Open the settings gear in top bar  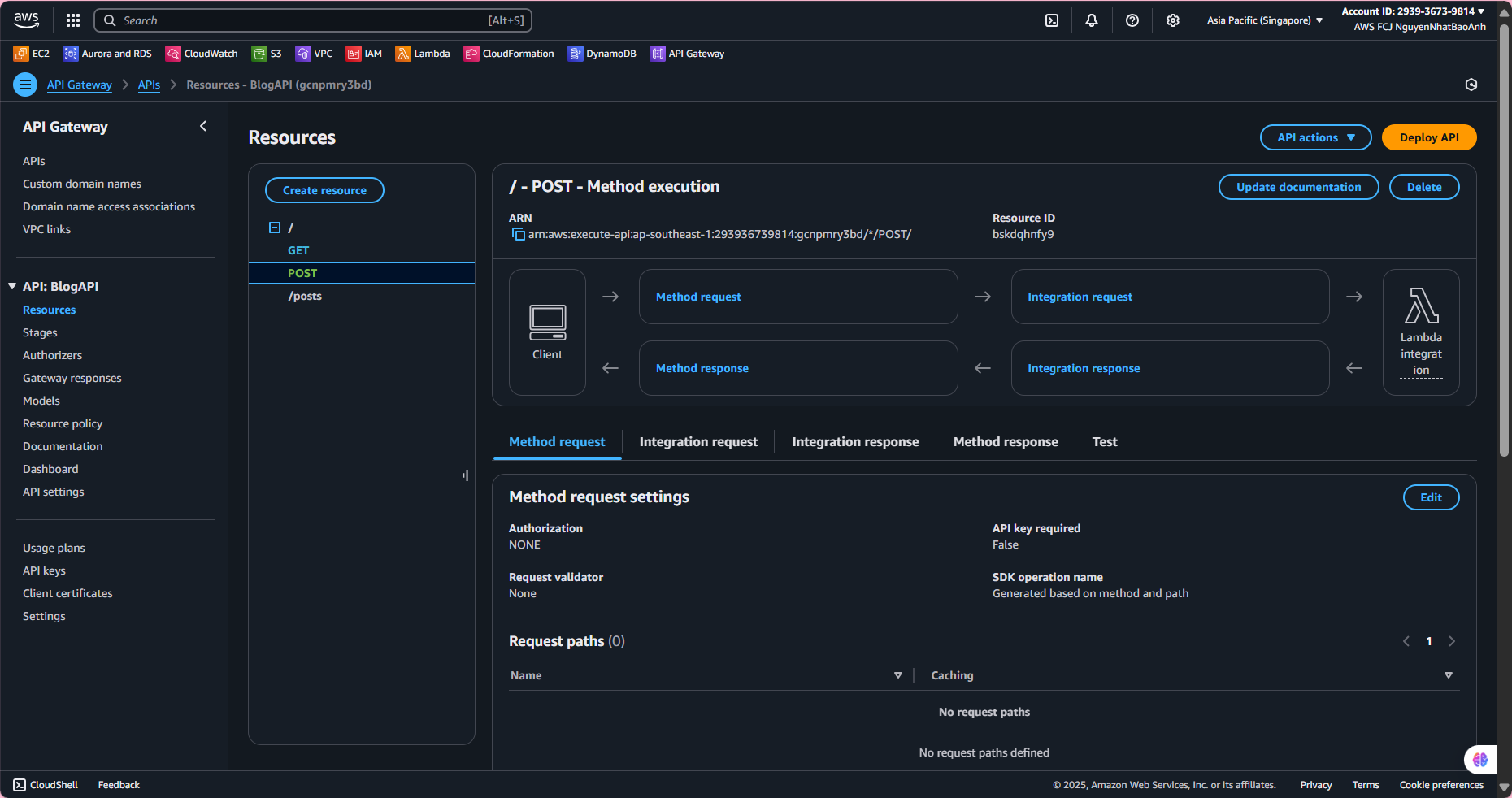click(1173, 20)
